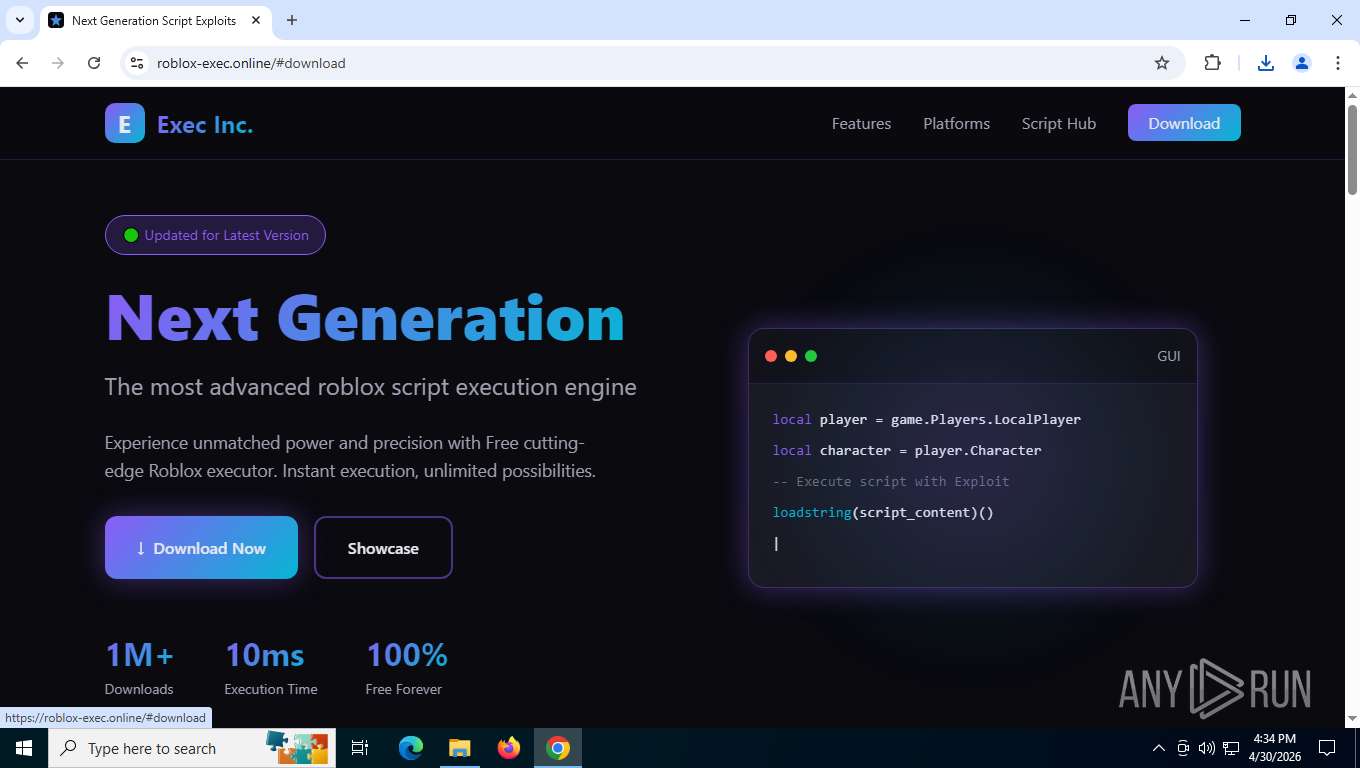Image resolution: width=1360 pixels, height=768 pixels.
Task: Close the Next Generation Script Exploits tab
Action: coord(256,20)
